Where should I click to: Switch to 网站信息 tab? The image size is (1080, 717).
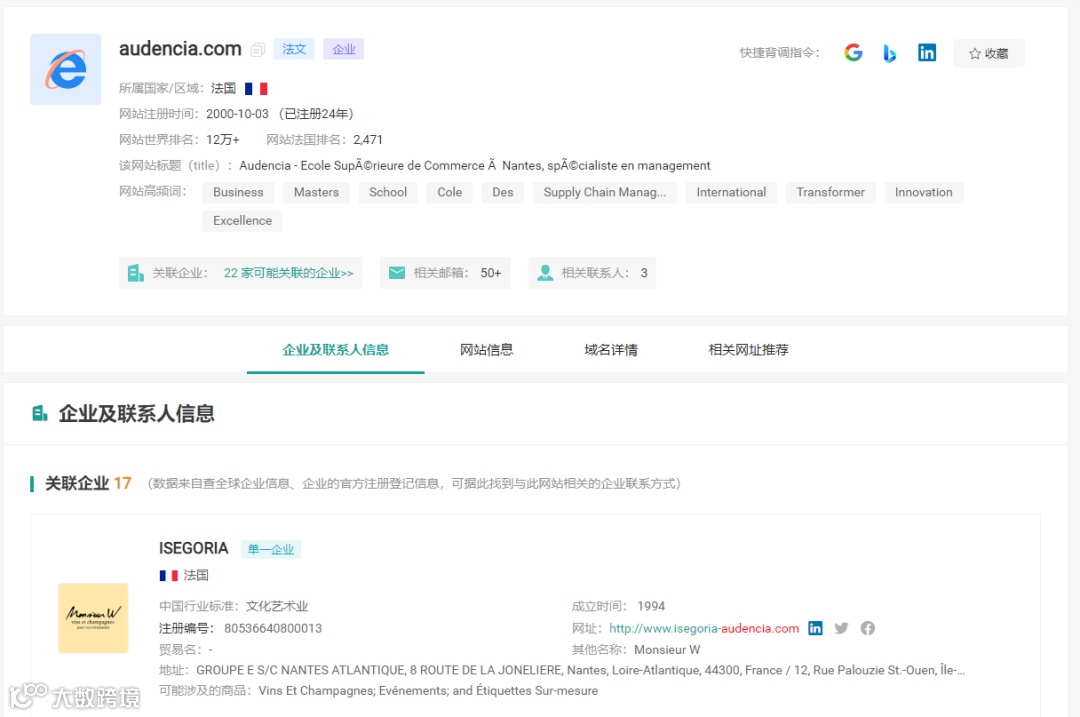click(486, 350)
